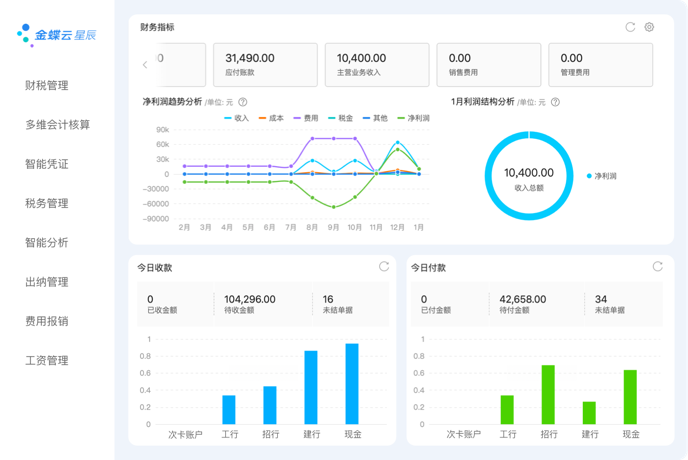
Task: Refresh the 财务指标 panel
Action: (x=630, y=27)
